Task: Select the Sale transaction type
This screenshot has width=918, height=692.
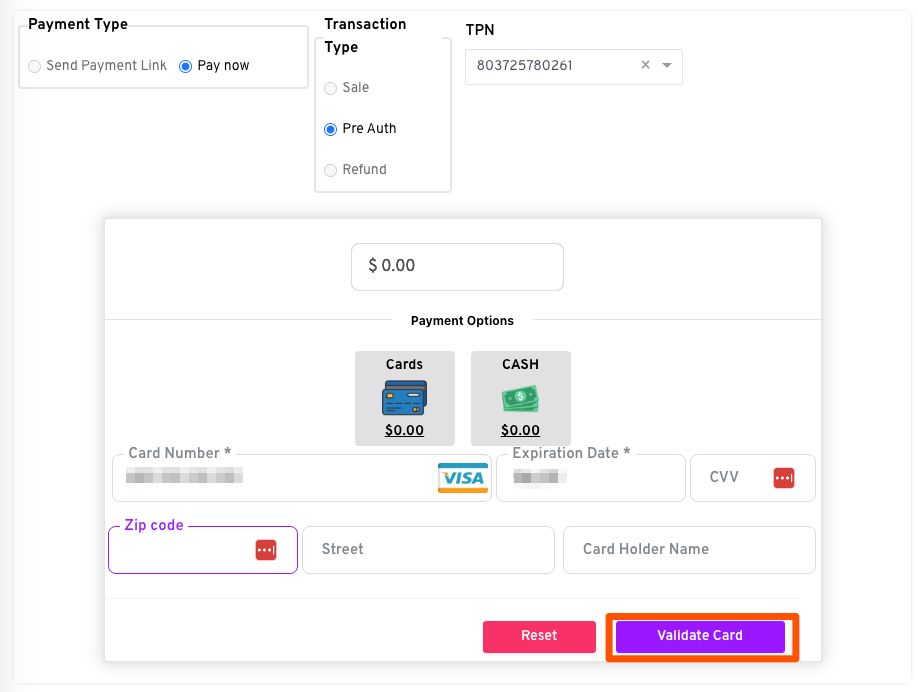Action: [x=331, y=88]
